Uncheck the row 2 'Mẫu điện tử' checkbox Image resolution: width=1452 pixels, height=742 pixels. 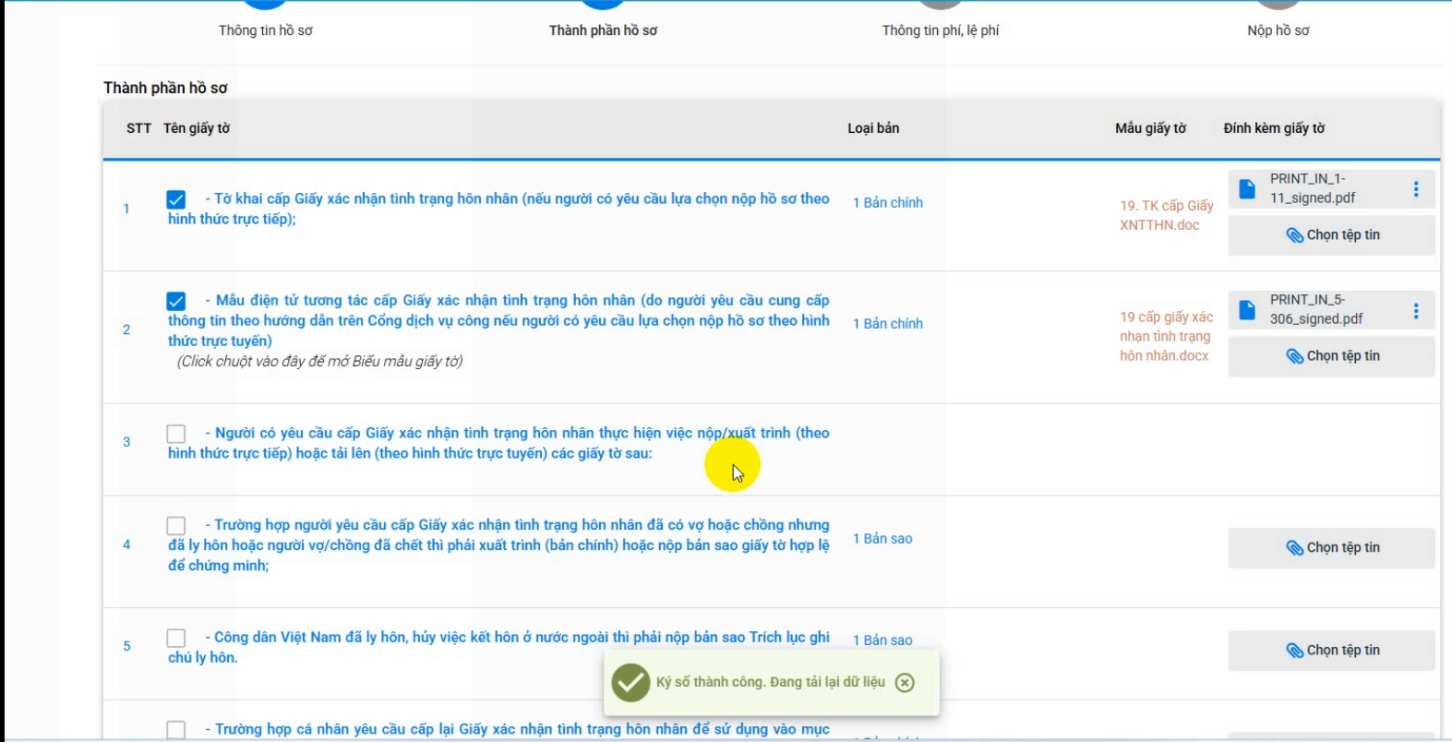click(176, 301)
